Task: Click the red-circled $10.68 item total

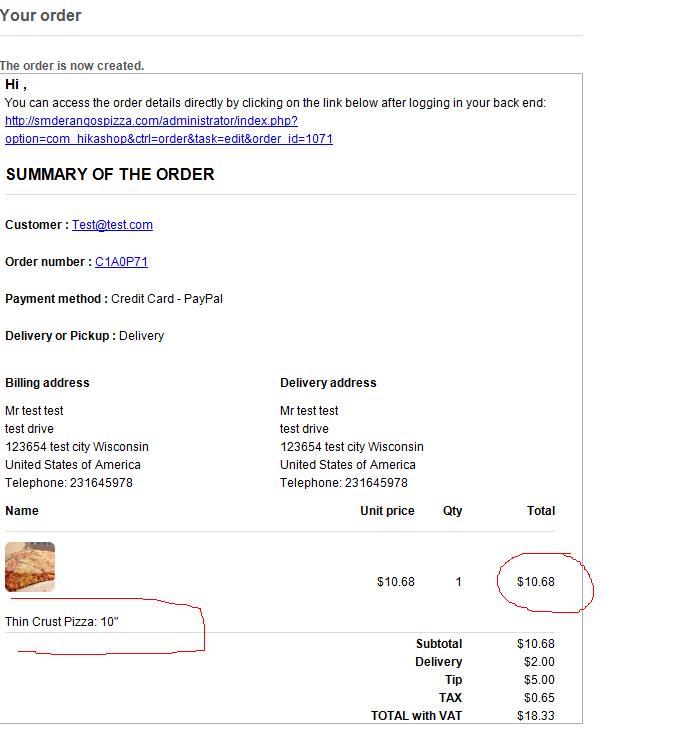Action: tap(535, 582)
